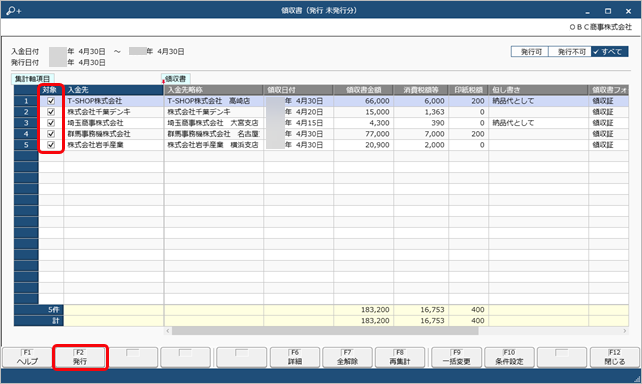The height and width of the screenshot is (384, 642).
Task: Select row number 2 header
Action: 26,112
